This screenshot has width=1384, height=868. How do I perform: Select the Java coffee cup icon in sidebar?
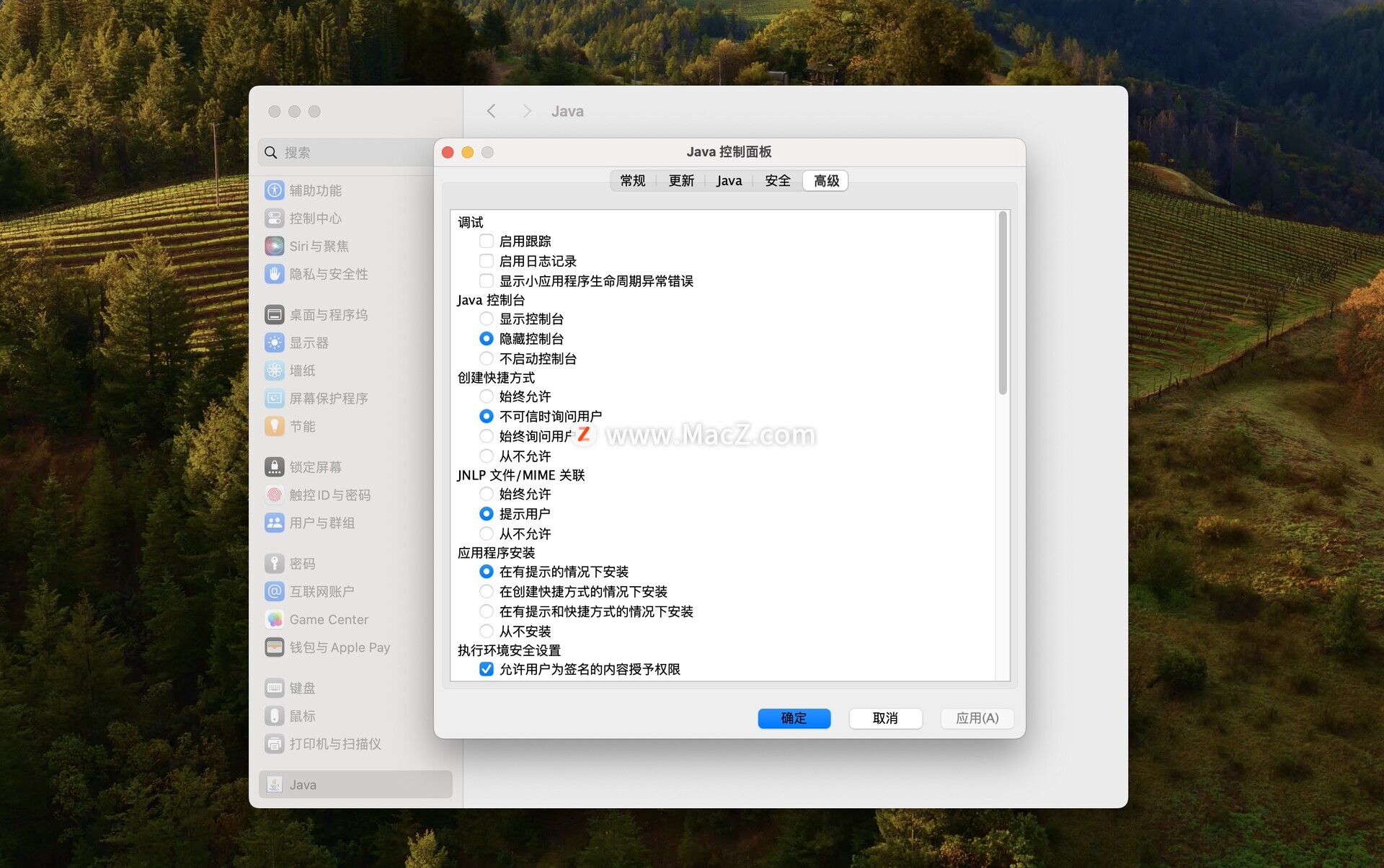pyautogui.click(x=274, y=784)
